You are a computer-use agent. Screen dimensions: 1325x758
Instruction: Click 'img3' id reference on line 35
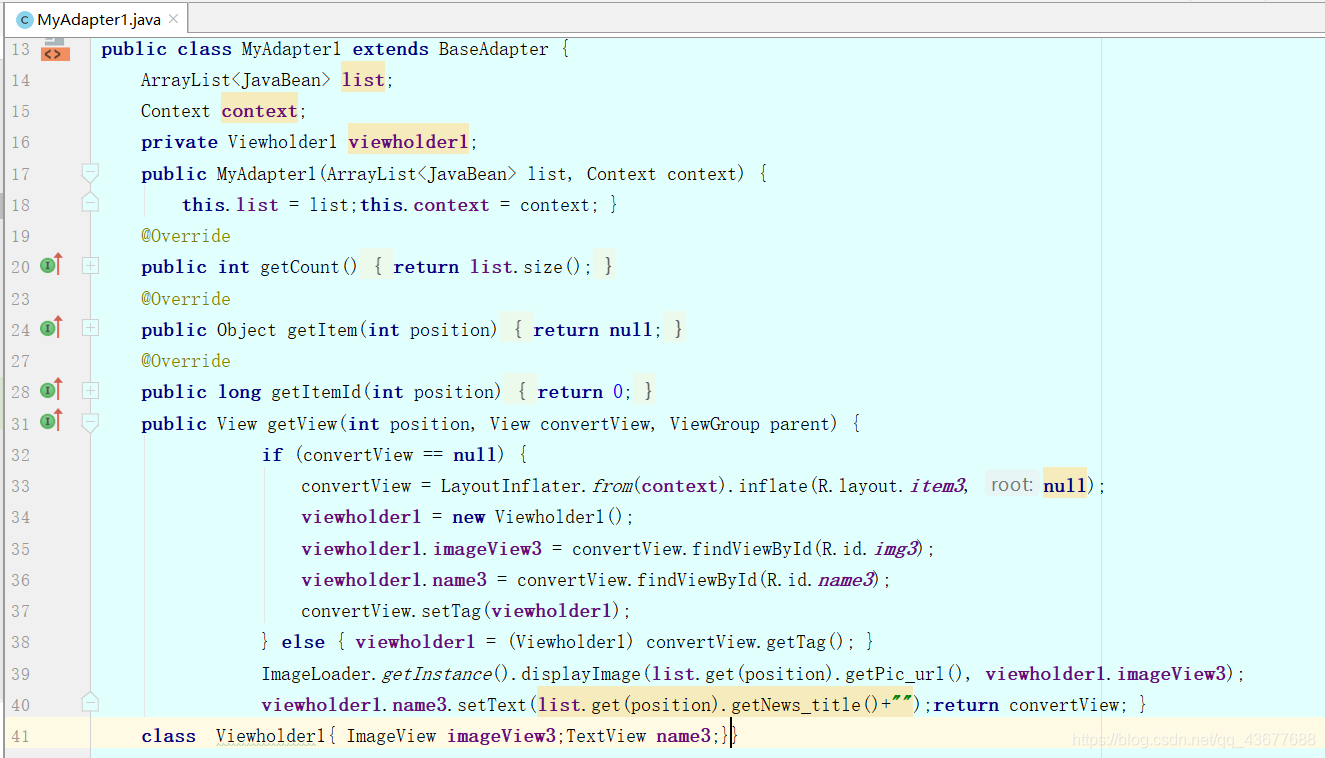[x=895, y=549]
